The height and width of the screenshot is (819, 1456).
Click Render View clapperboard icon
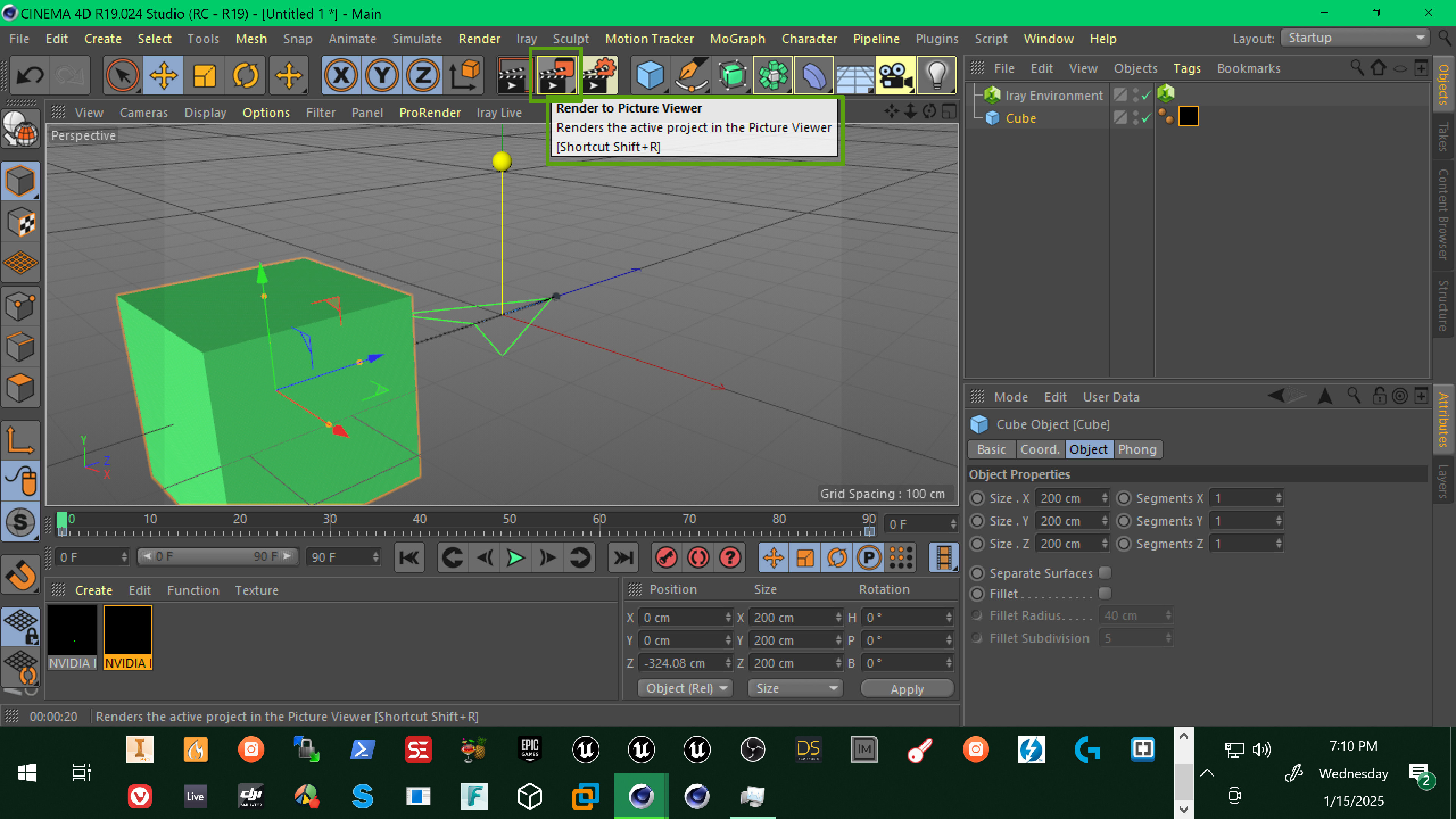[513, 75]
